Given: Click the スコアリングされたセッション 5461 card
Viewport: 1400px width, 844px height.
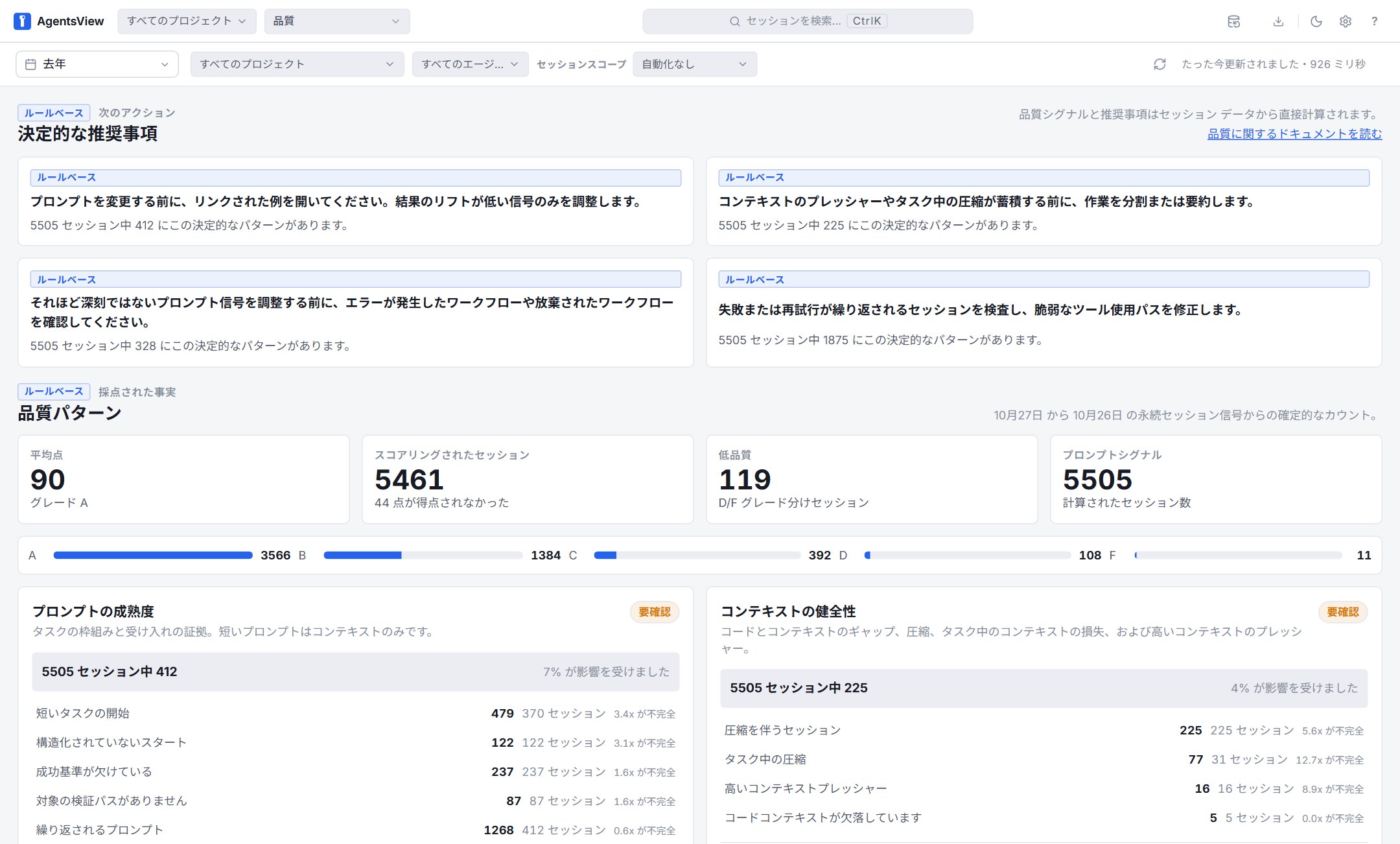Looking at the screenshot, I should point(528,479).
